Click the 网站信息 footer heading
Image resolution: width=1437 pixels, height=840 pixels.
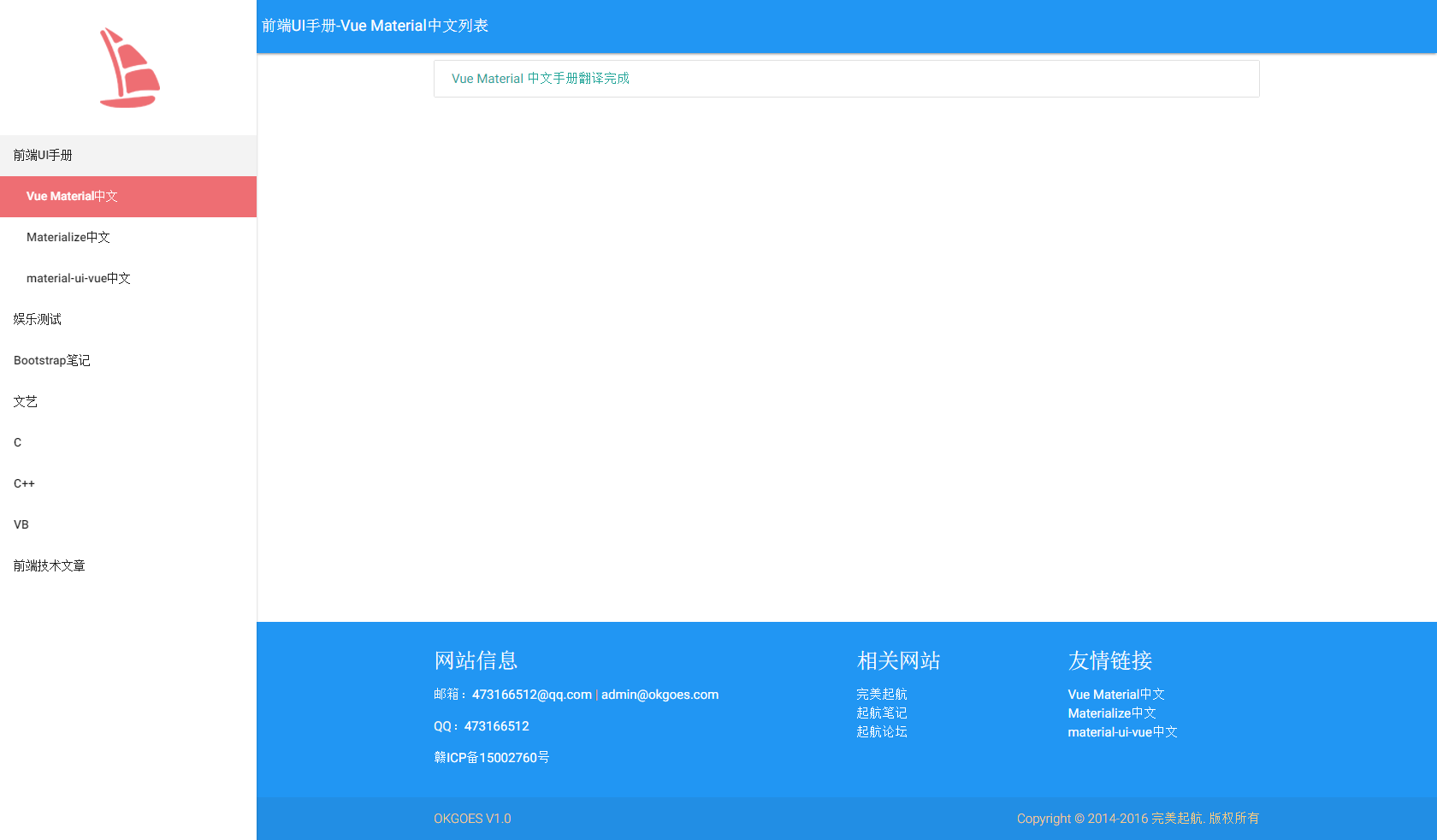(x=476, y=660)
